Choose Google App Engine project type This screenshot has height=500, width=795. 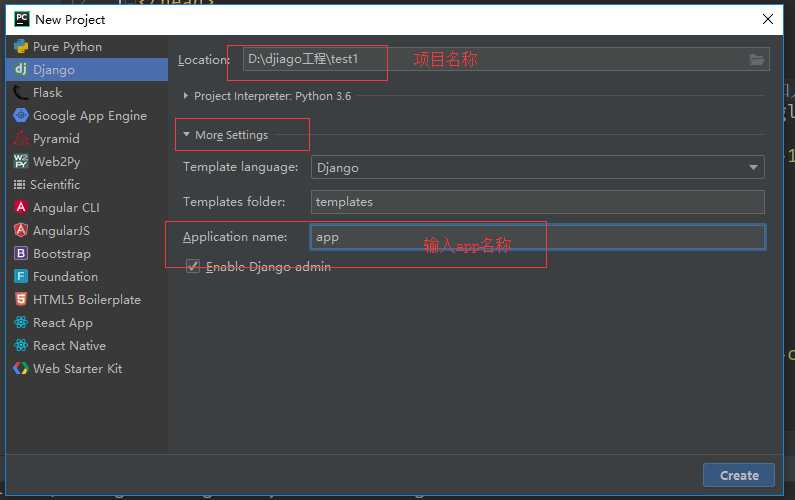tap(87, 116)
